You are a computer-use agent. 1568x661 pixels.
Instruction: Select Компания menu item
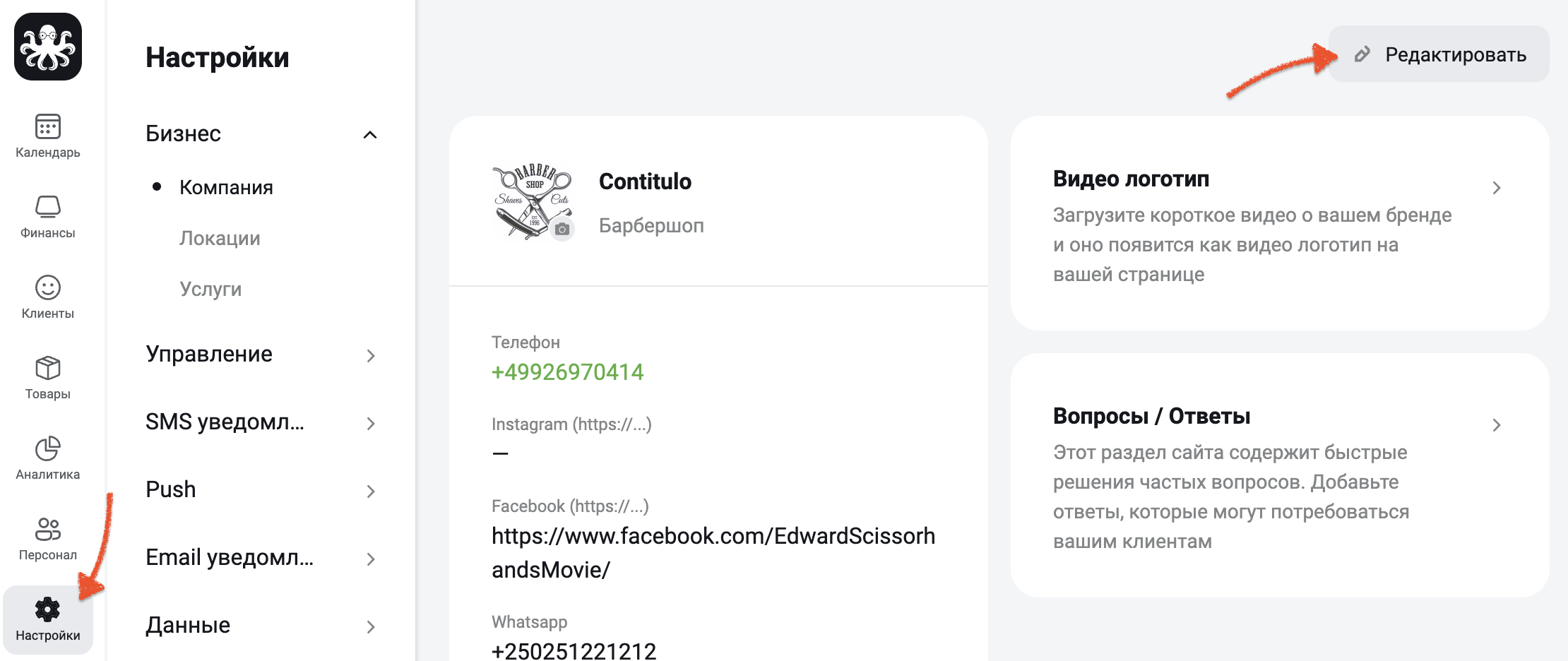[226, 187]
